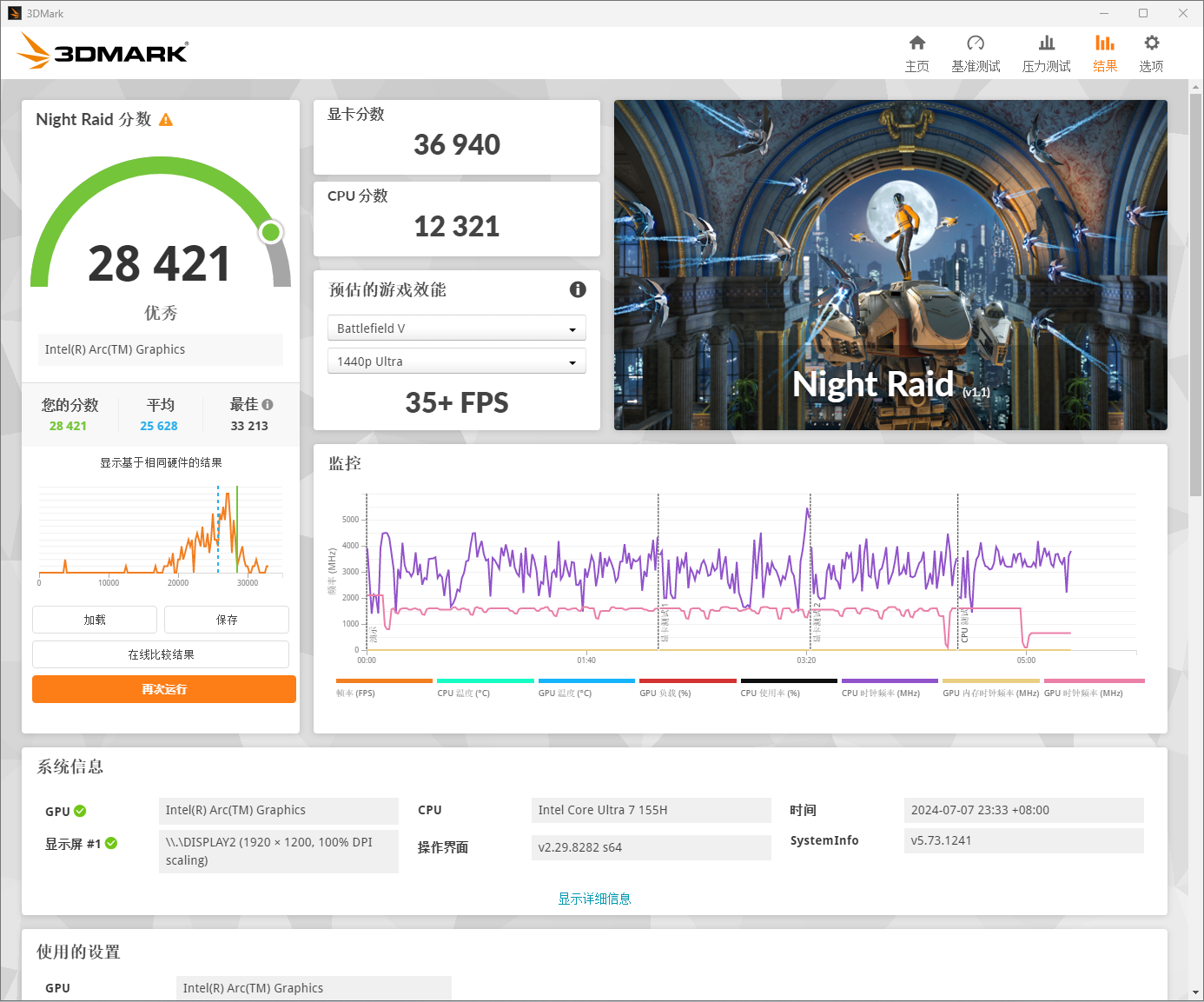Click the 操作界面 version v2.29.8282 s64
This screenshot has height=1002, width=1204.
pos(652,847)
